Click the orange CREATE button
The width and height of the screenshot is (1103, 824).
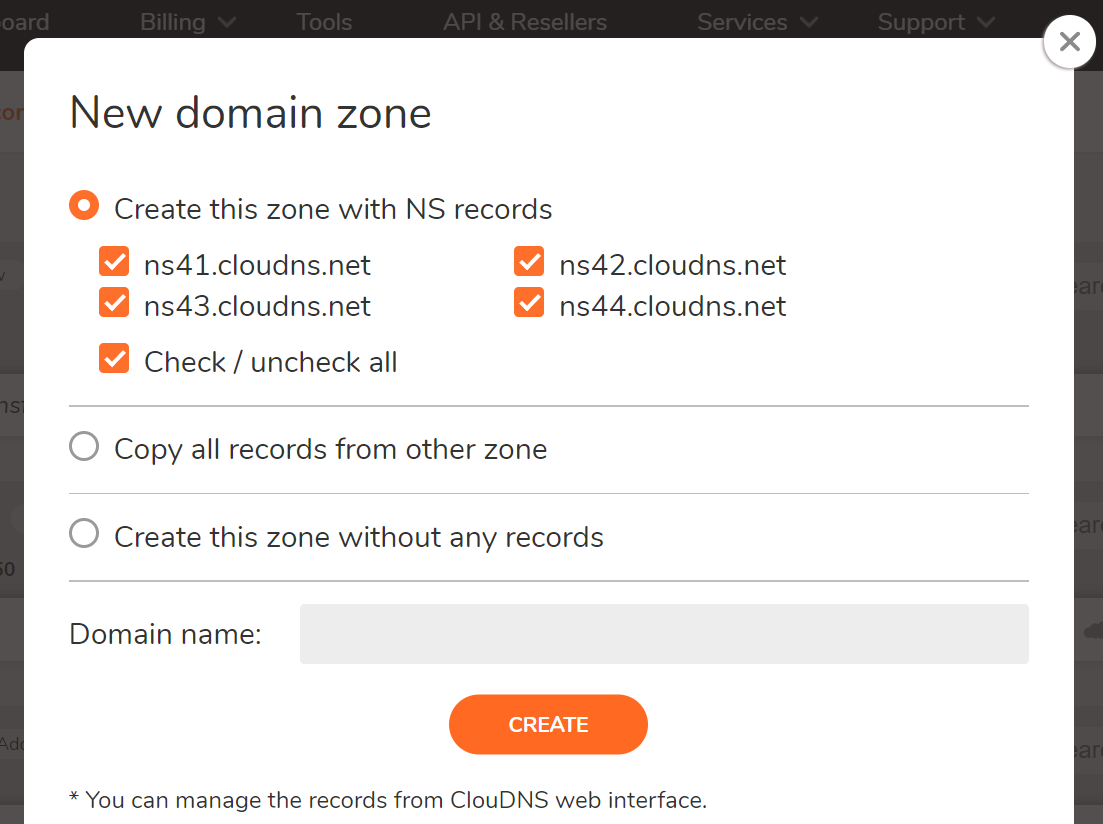tap(548, 725)
